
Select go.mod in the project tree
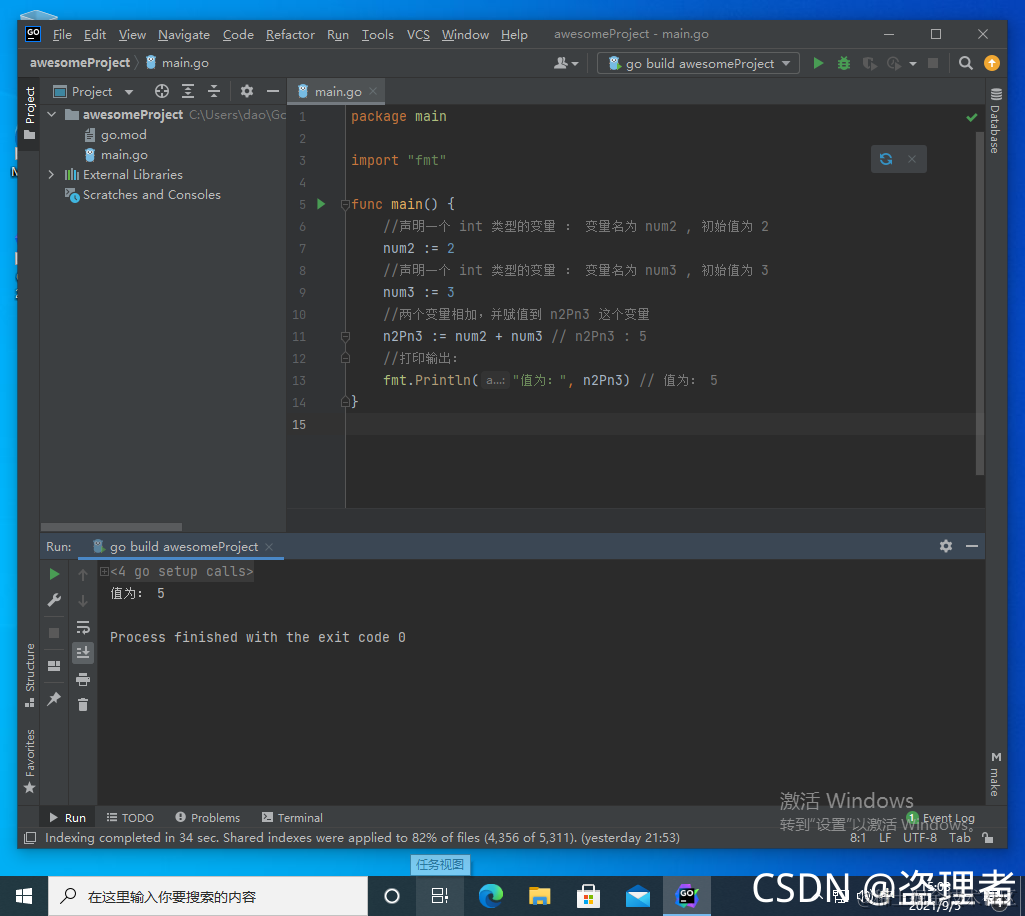(x=124, y=135)
